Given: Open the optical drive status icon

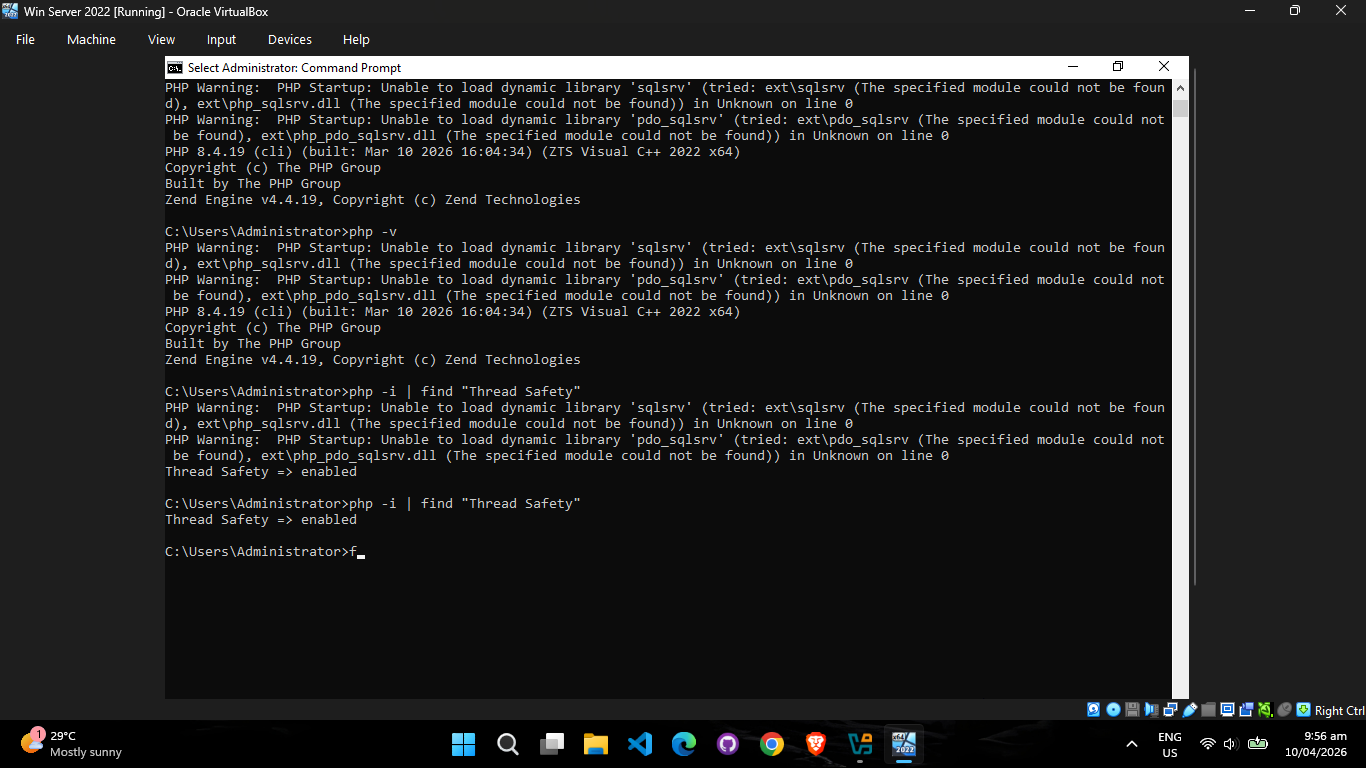Looking at the screenshot, I should [1113, 710].
